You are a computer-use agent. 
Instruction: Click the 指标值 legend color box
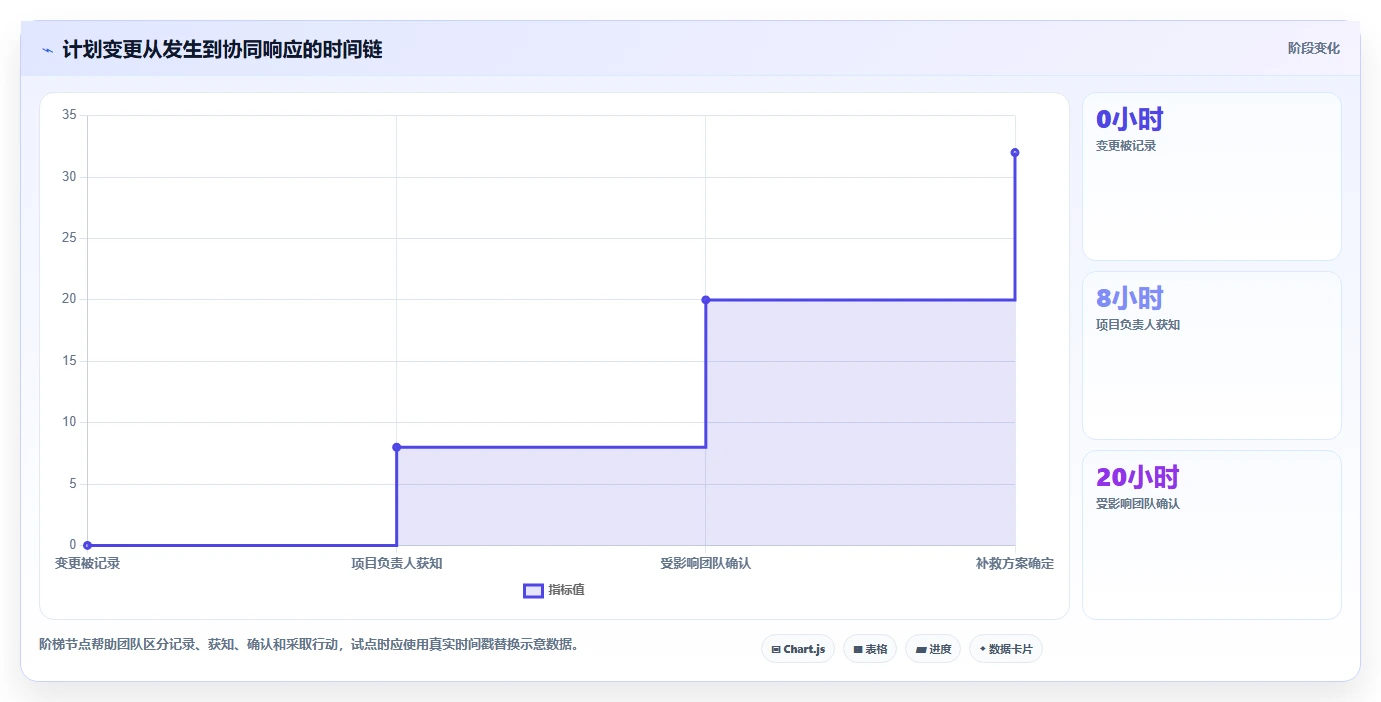click(x=533, y=590)
